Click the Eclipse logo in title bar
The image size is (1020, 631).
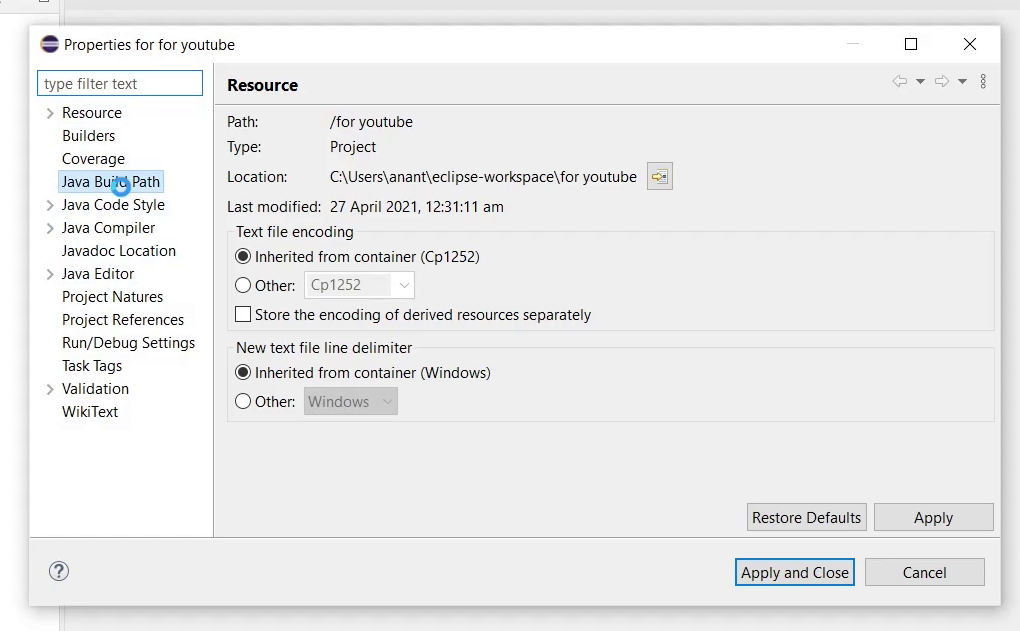pyautogui.click(x=49, y=44)
